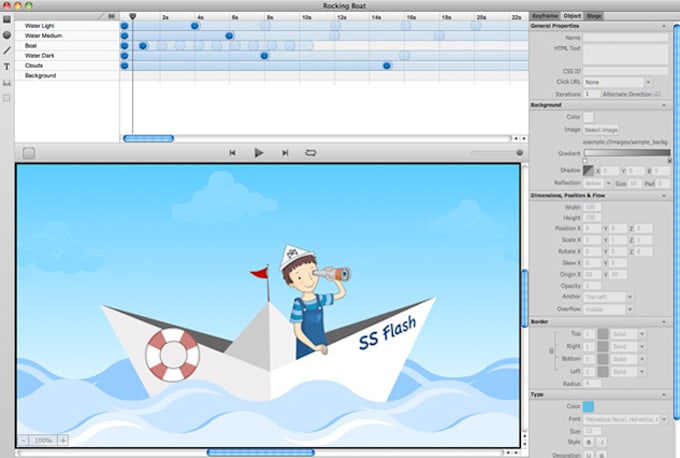Open the Background color swatch
680x458 pixels.
588,117
